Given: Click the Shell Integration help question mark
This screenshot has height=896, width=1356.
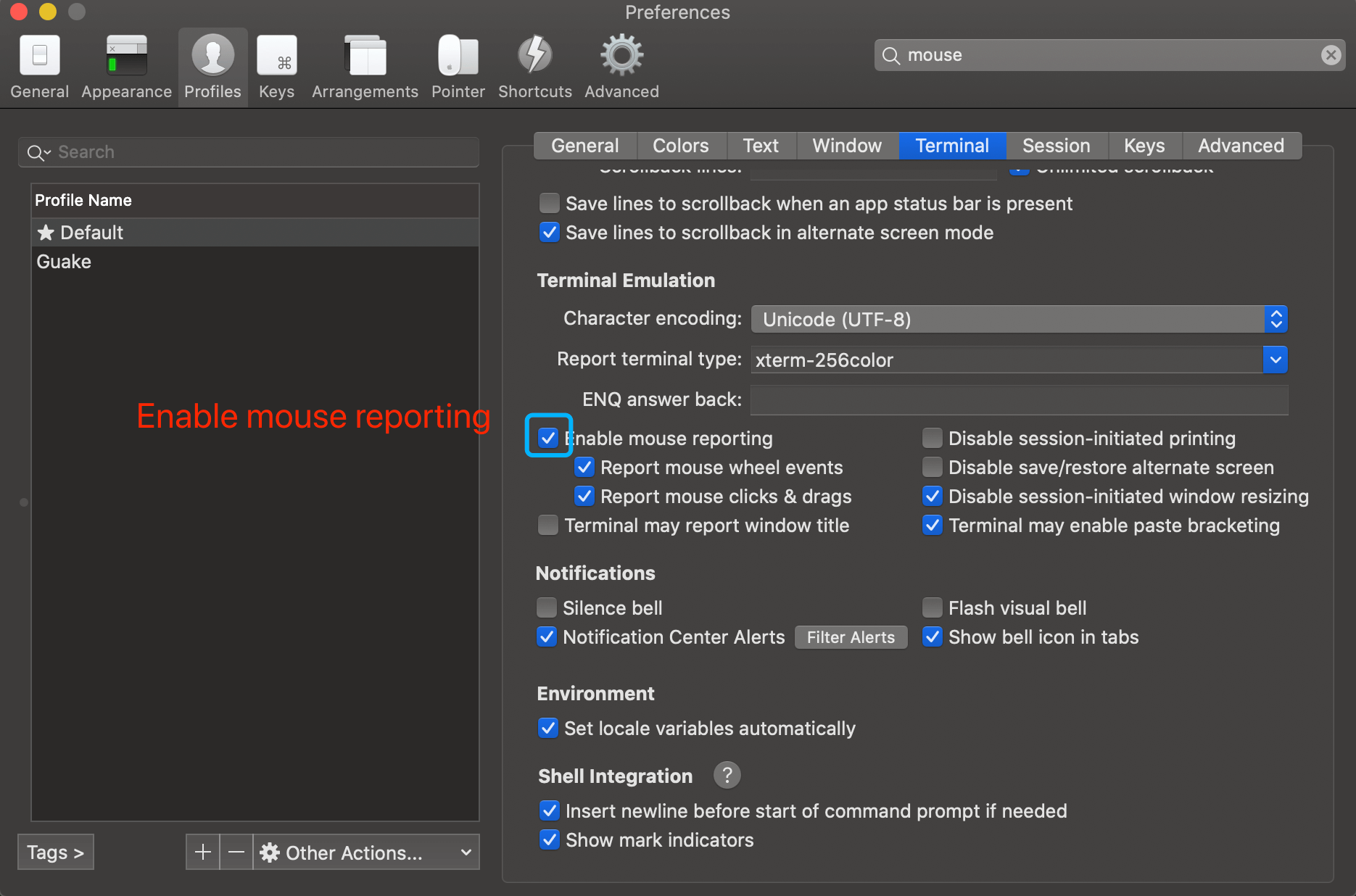Looking at the screenshot, I should click(x=727, y=775).
